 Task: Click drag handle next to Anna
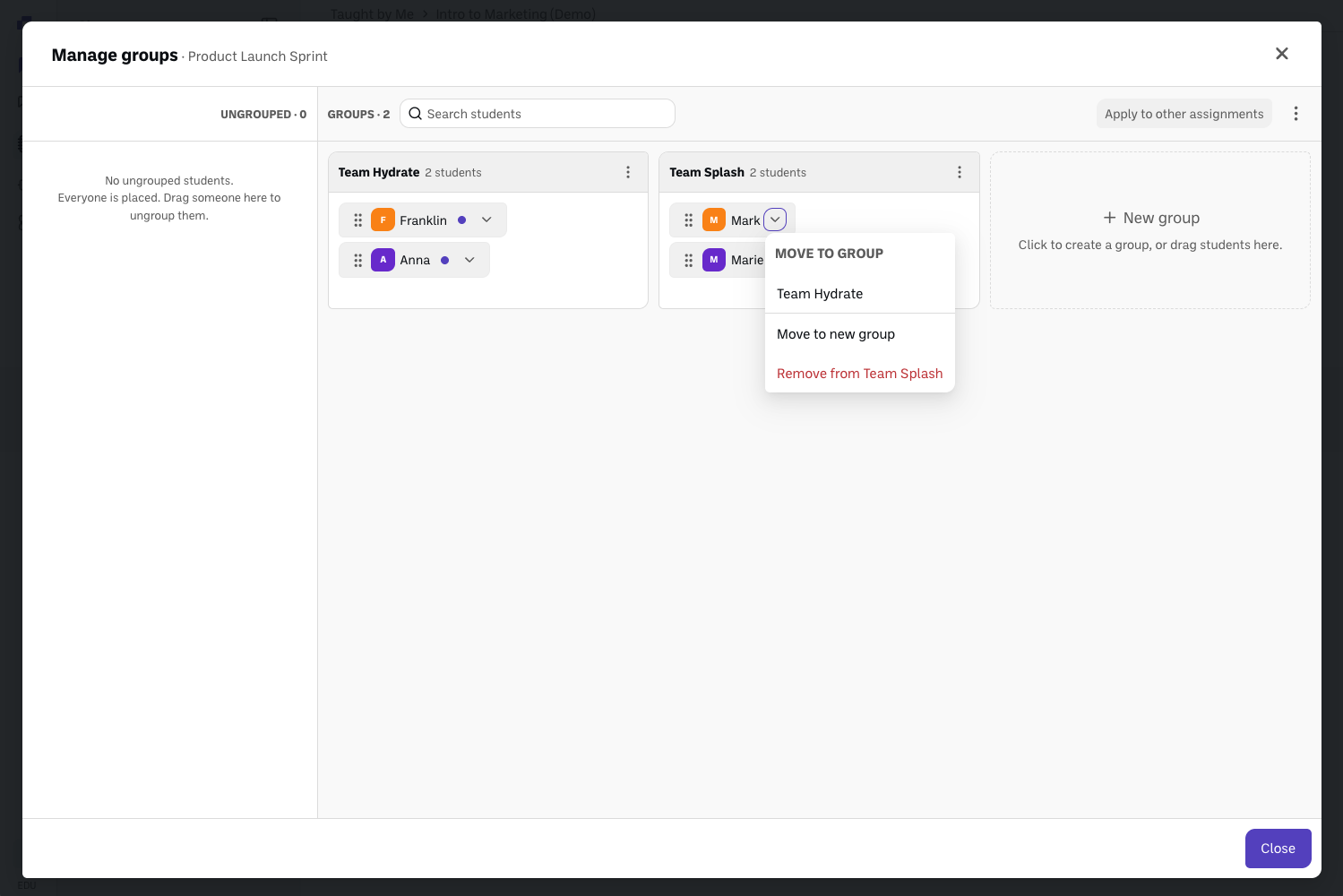pyautogui.click(x=357, y=260)
